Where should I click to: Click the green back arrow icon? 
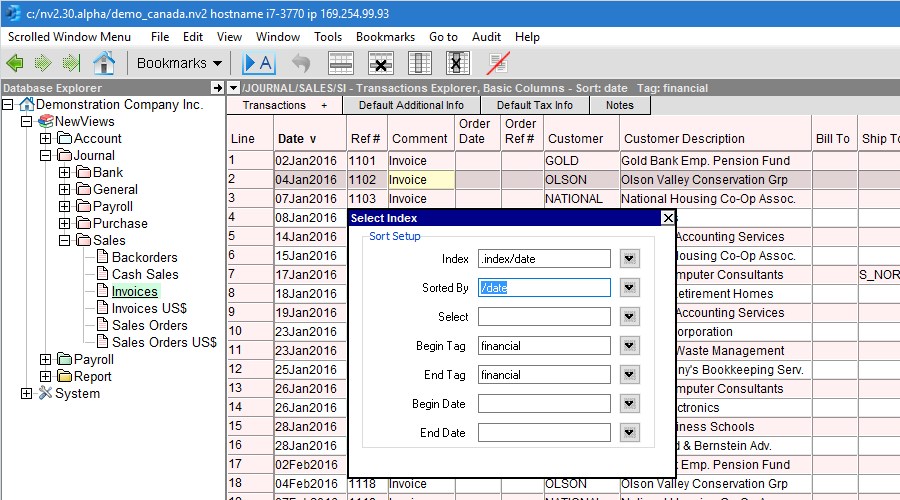tap(15, 63)
